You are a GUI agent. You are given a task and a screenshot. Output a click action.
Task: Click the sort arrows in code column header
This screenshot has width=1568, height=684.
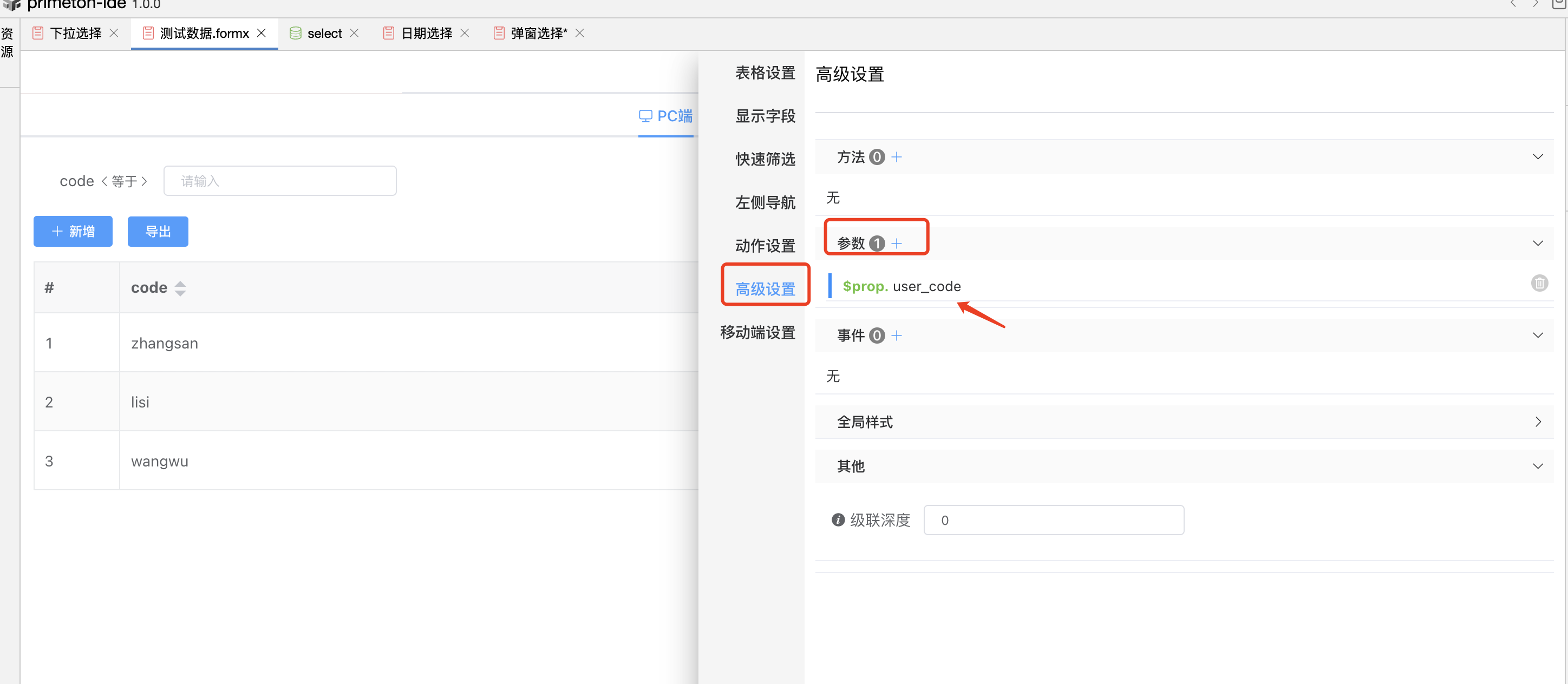(180, 288)
